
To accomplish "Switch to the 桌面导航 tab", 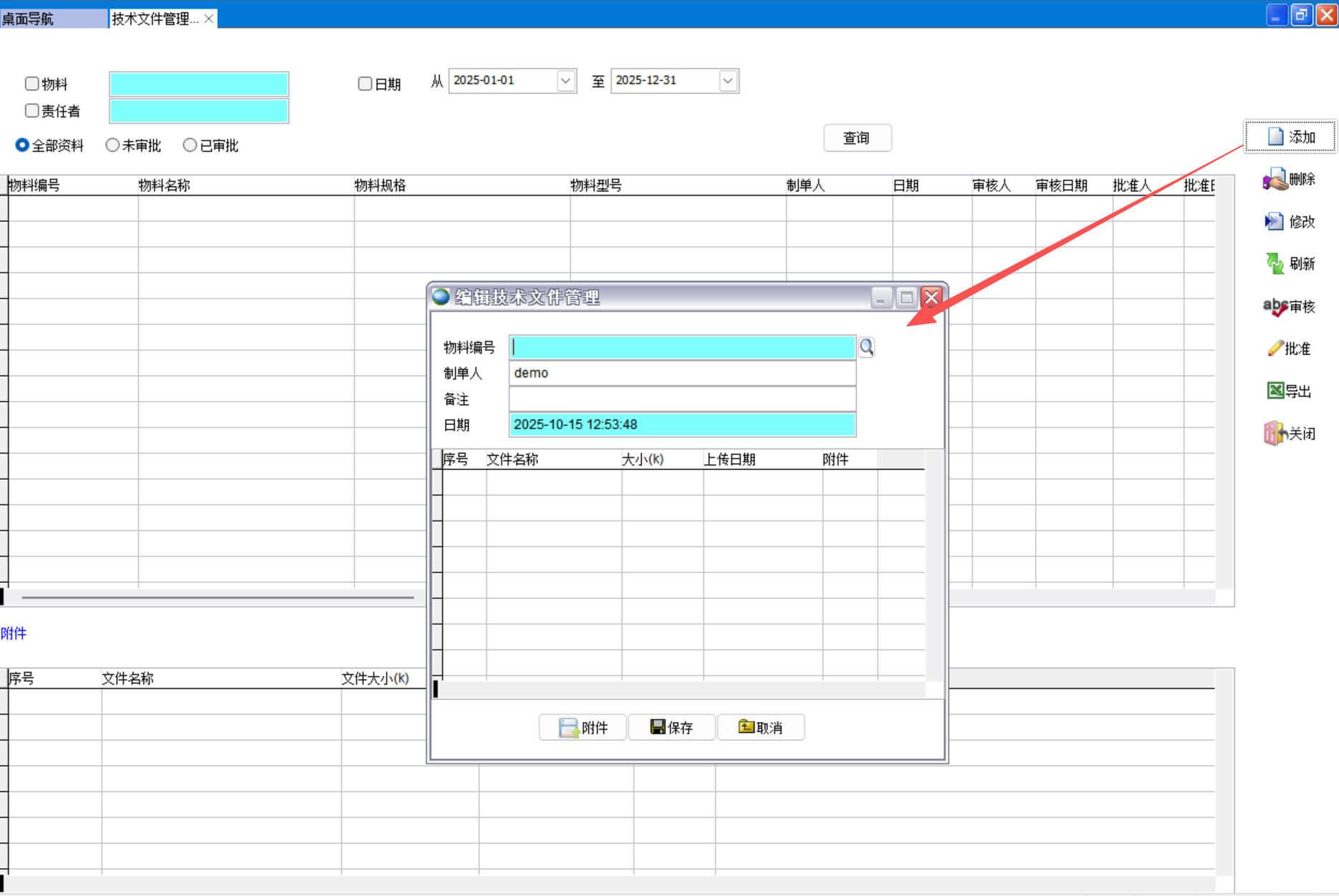I will [x=29, y=19].
